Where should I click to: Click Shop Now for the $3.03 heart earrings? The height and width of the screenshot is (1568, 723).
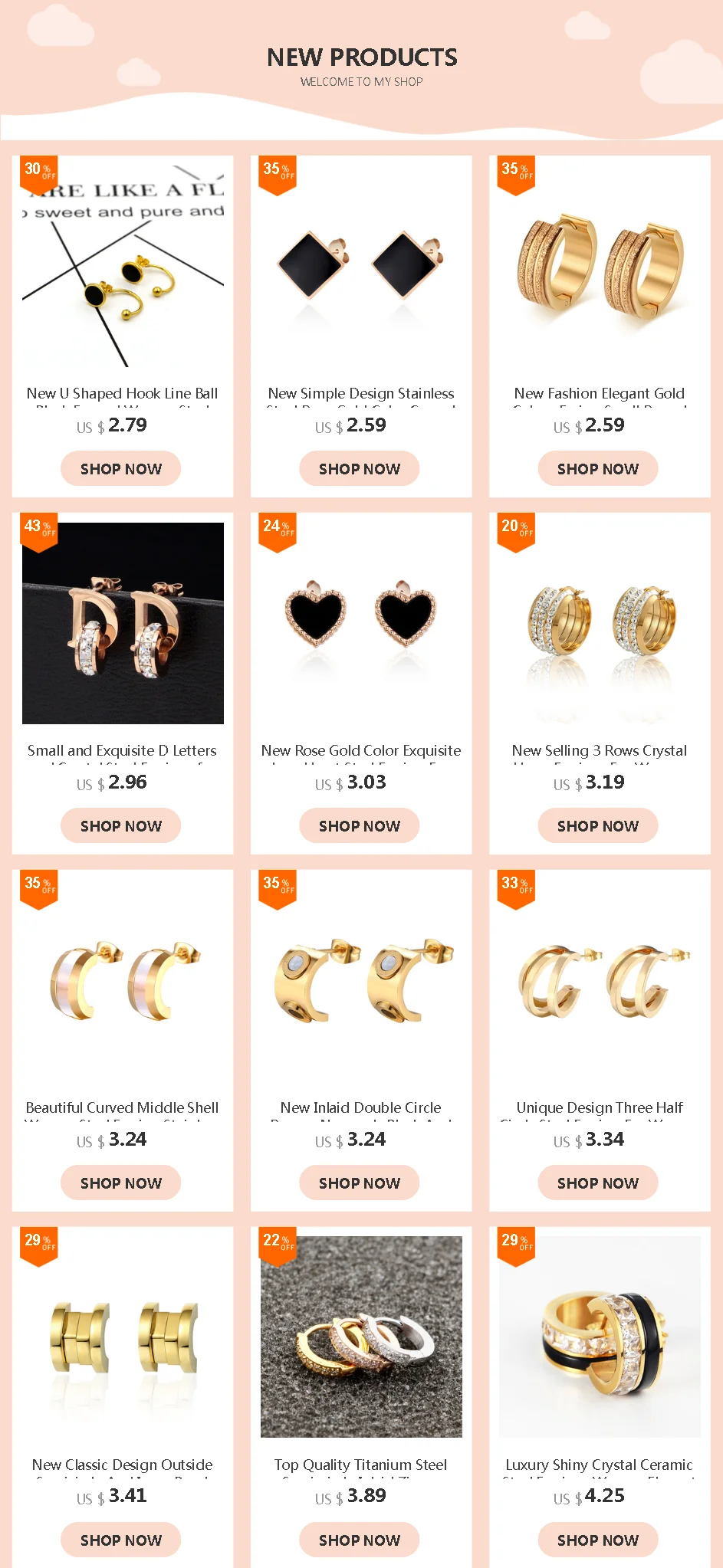click(x=360, y=825)
